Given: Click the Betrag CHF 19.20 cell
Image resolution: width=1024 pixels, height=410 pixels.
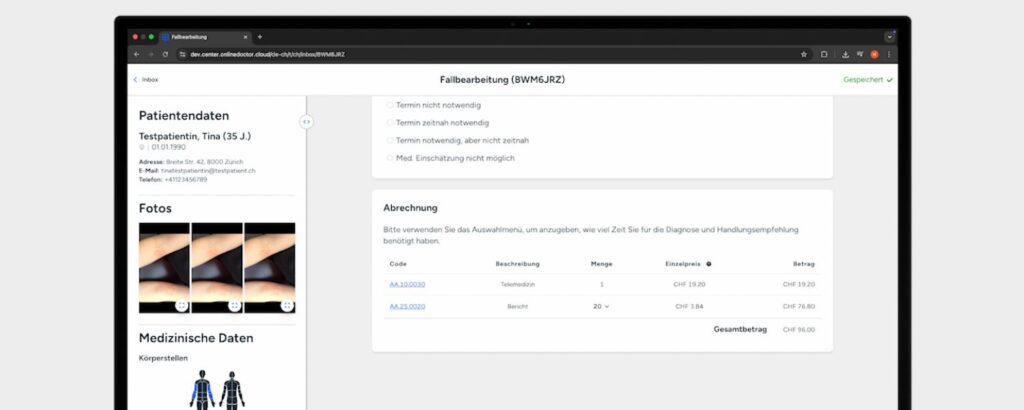Looking at the screenshot, I should 799,284.
